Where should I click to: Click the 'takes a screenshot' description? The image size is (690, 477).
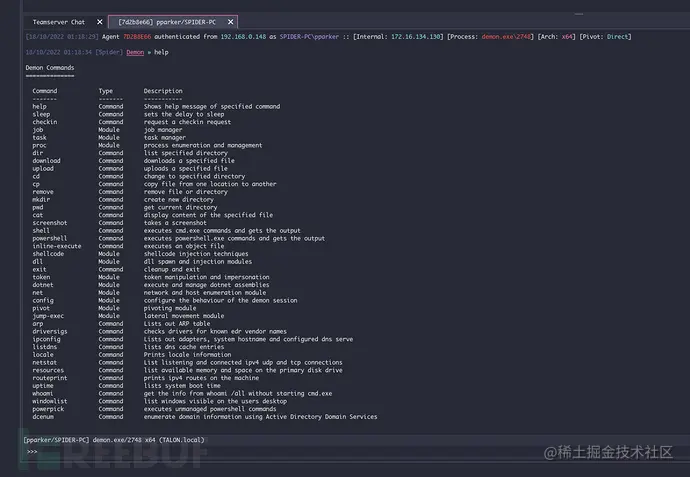click(x=175, y=223)
